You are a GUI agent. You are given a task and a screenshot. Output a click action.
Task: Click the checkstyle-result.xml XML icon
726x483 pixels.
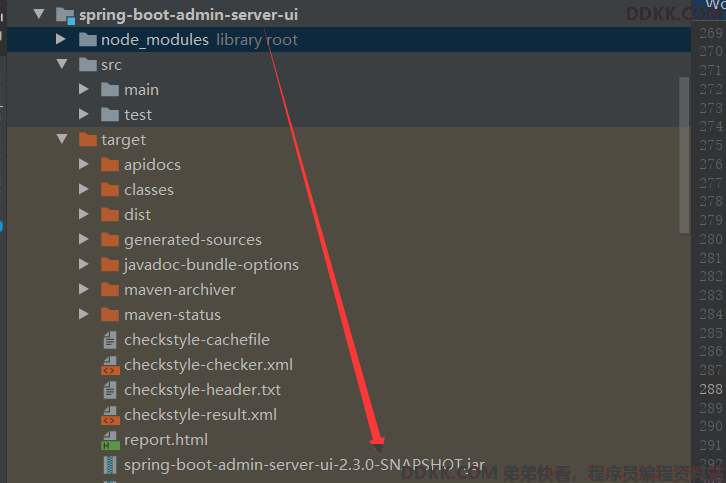click(110, 415)
